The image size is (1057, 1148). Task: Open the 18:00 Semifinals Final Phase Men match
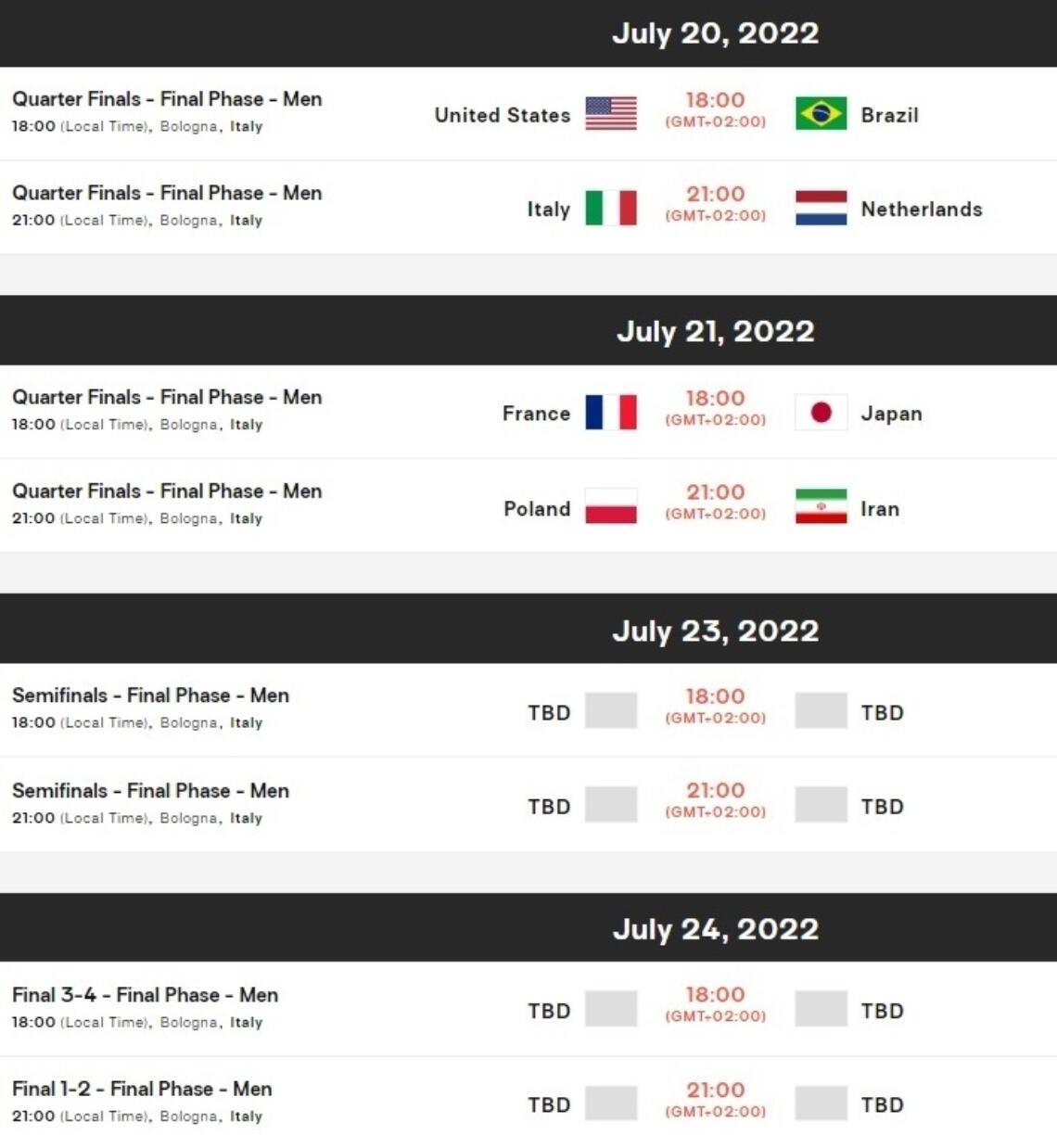(x=150, y=695)
